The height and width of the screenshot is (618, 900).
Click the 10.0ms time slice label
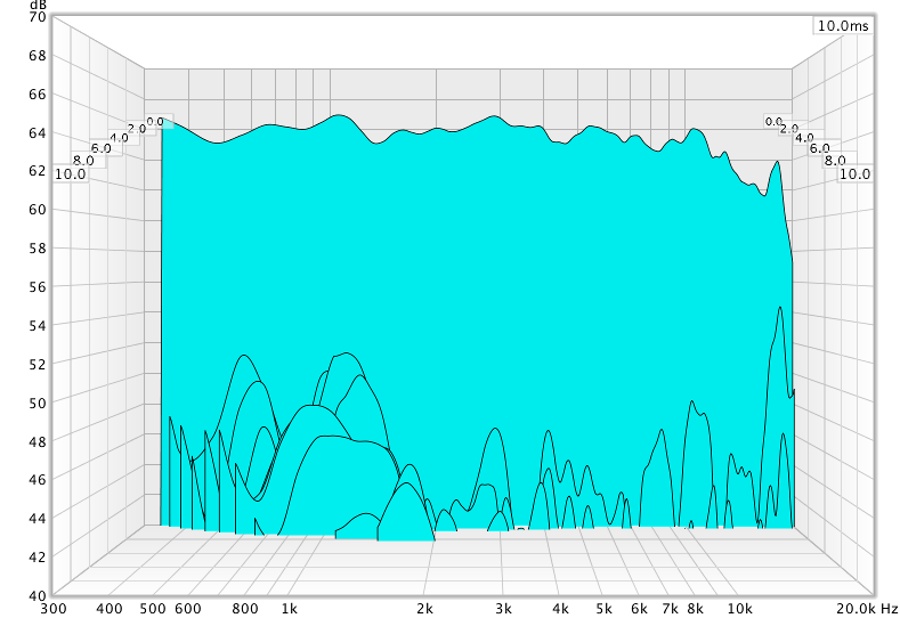[843, 26]
